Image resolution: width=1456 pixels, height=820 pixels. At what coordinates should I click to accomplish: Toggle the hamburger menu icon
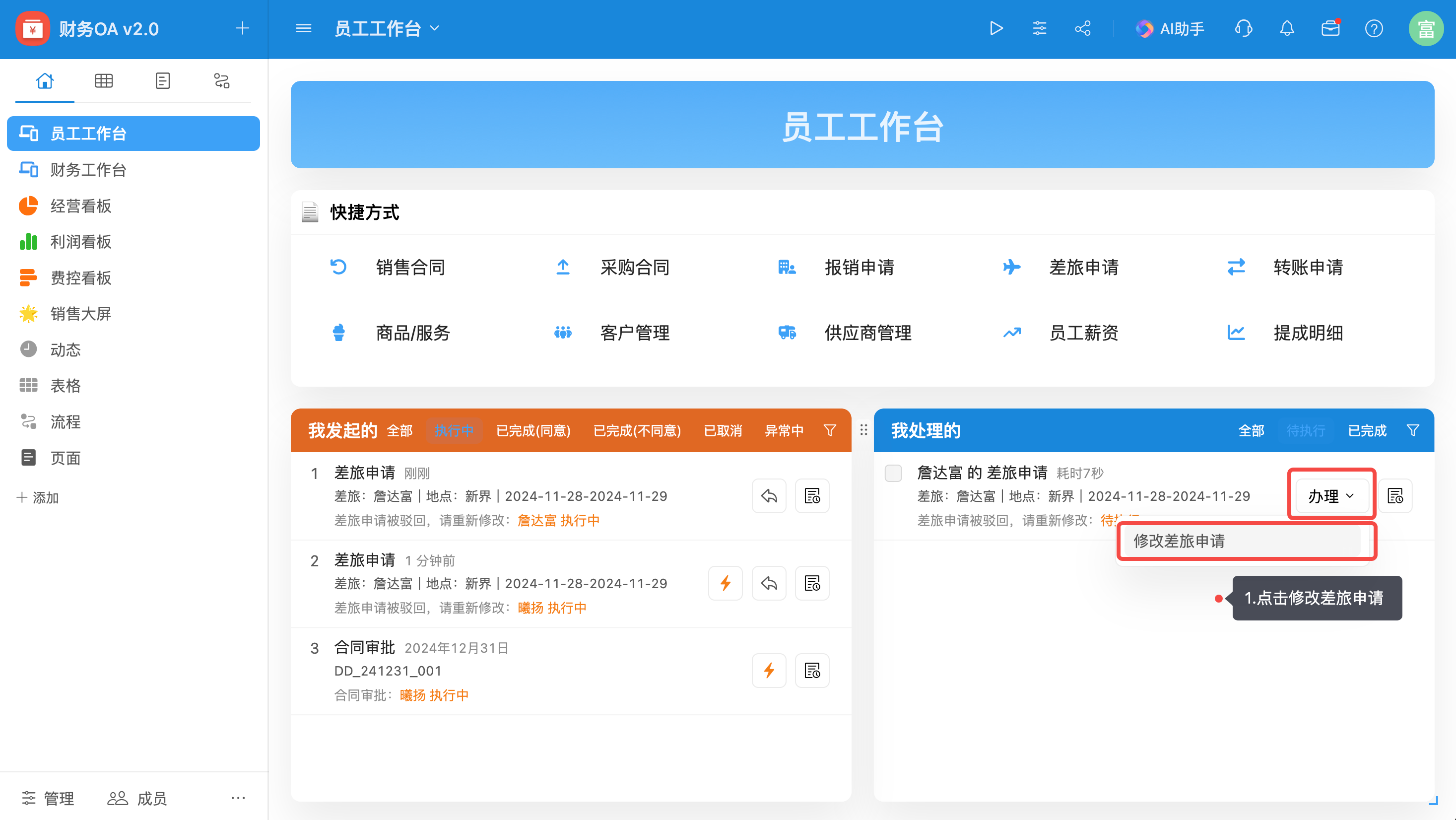tap(304, 28)
